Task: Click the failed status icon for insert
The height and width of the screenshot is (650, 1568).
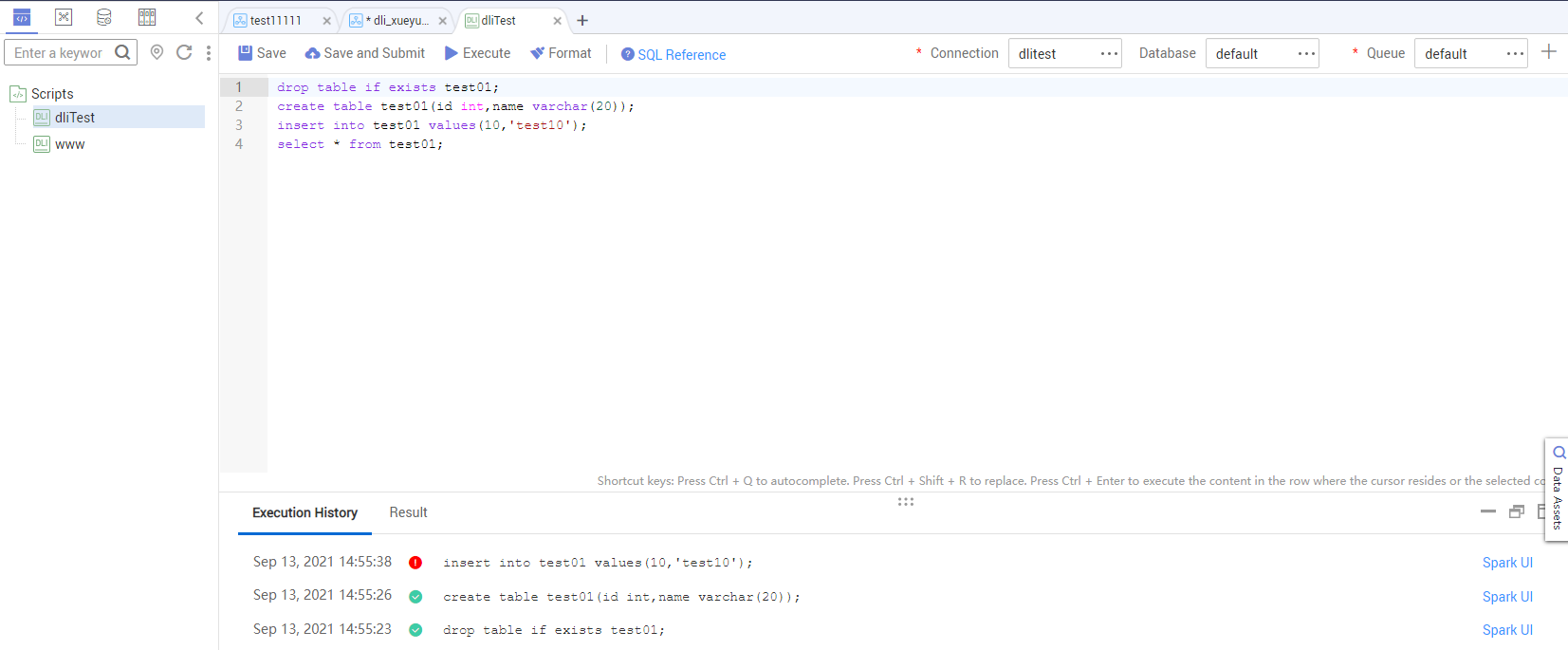Action: click(415, 563)
